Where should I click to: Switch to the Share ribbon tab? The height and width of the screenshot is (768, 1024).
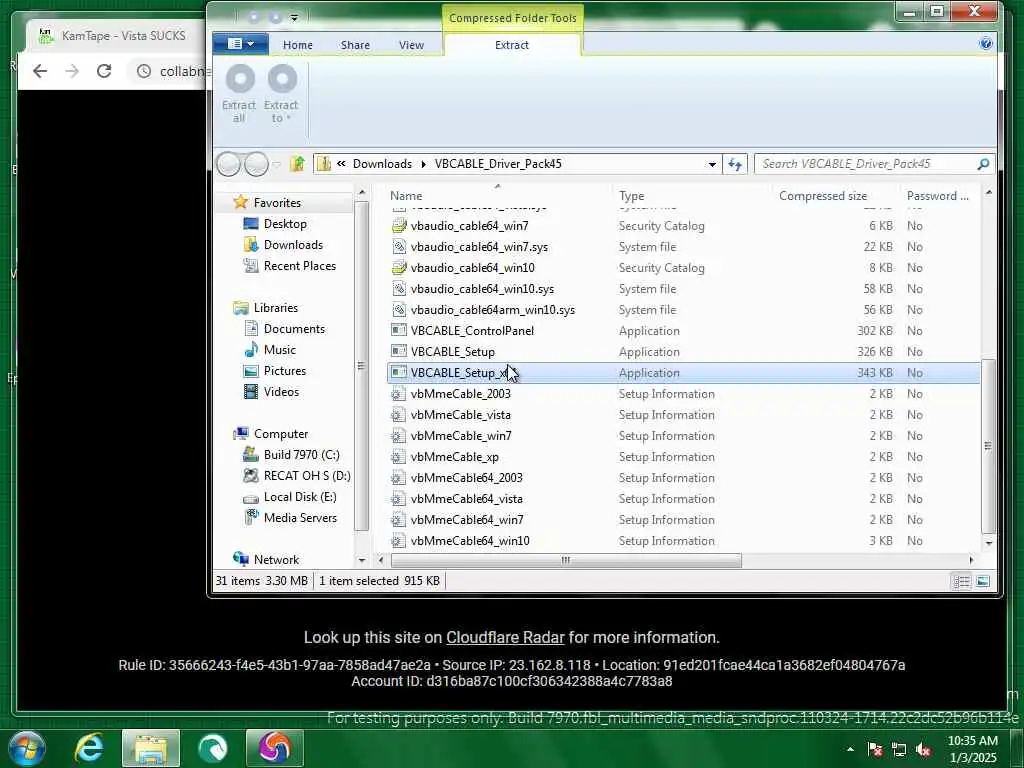point(355,45)
